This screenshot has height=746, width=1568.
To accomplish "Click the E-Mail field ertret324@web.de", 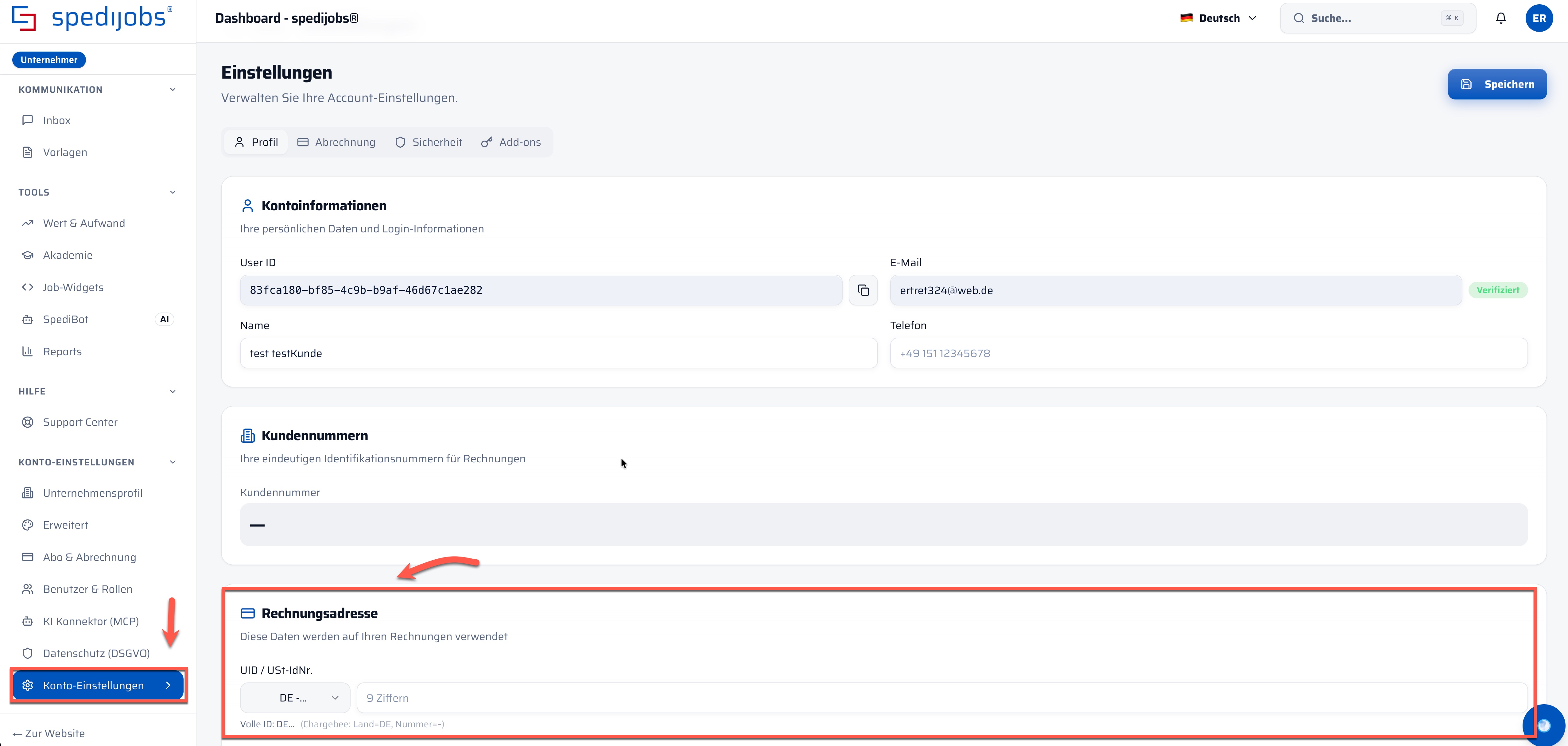I will [1175, 290].
